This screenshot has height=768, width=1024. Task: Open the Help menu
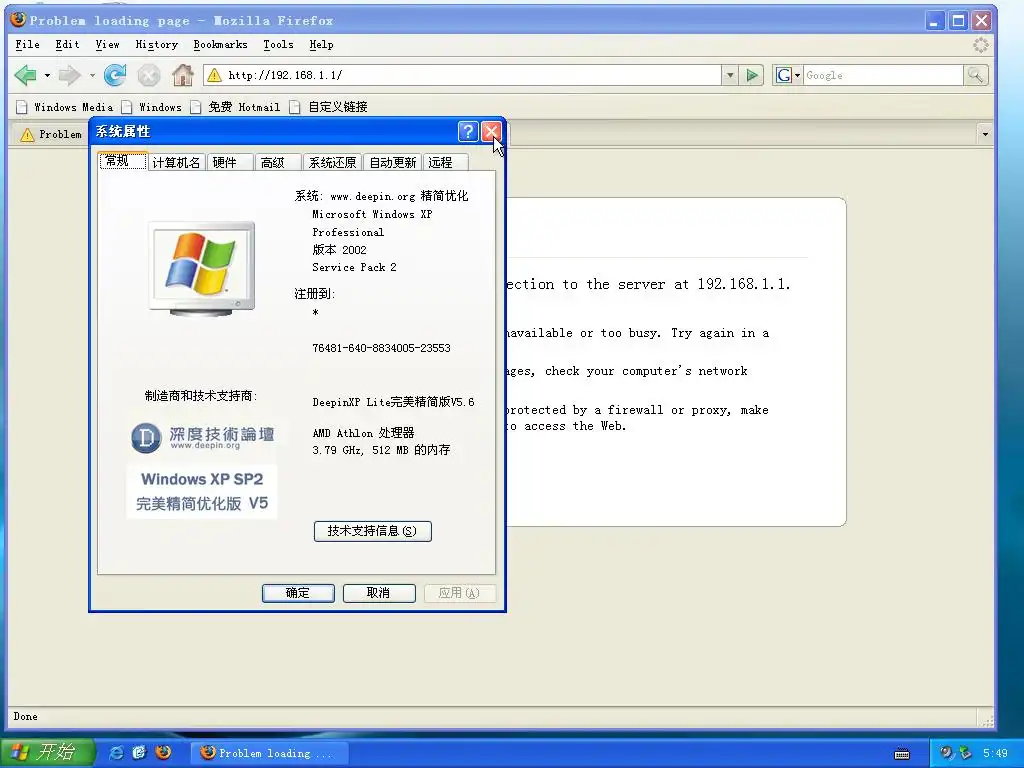[x=321, y=44]
